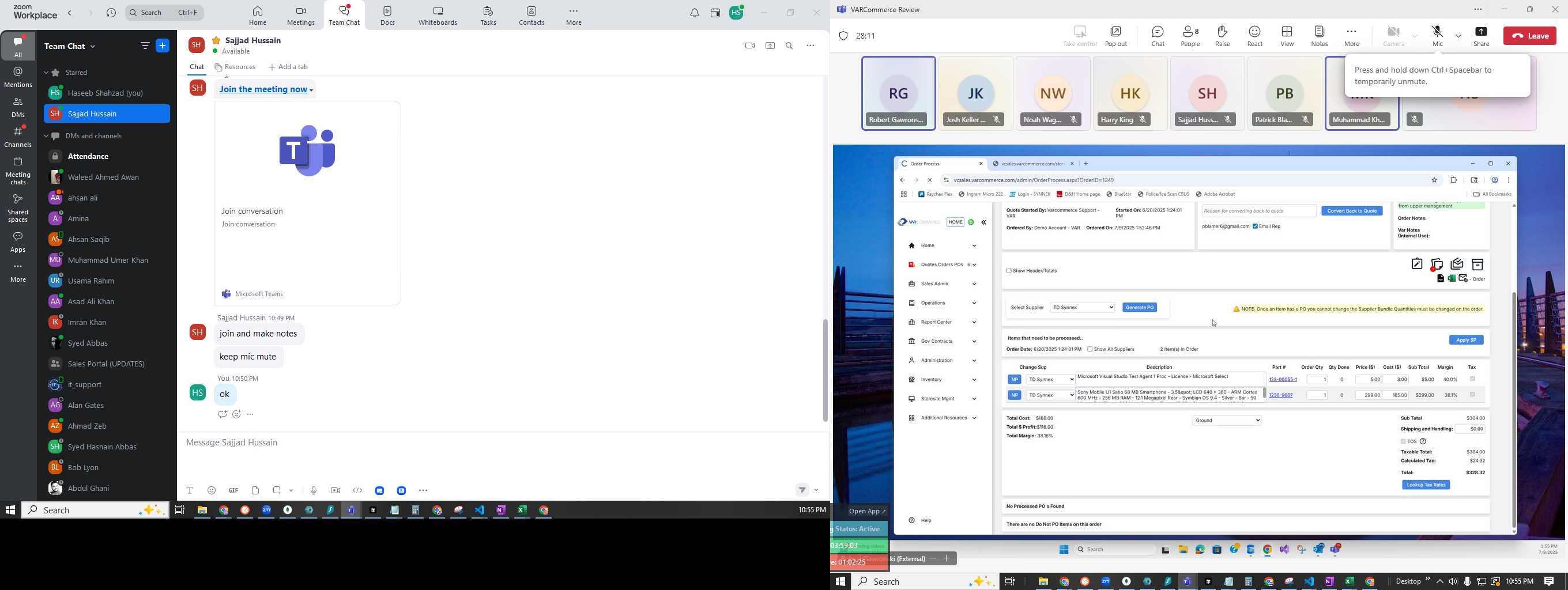
Task: Click the Zoom search box
Action: [x=164, y=13]
